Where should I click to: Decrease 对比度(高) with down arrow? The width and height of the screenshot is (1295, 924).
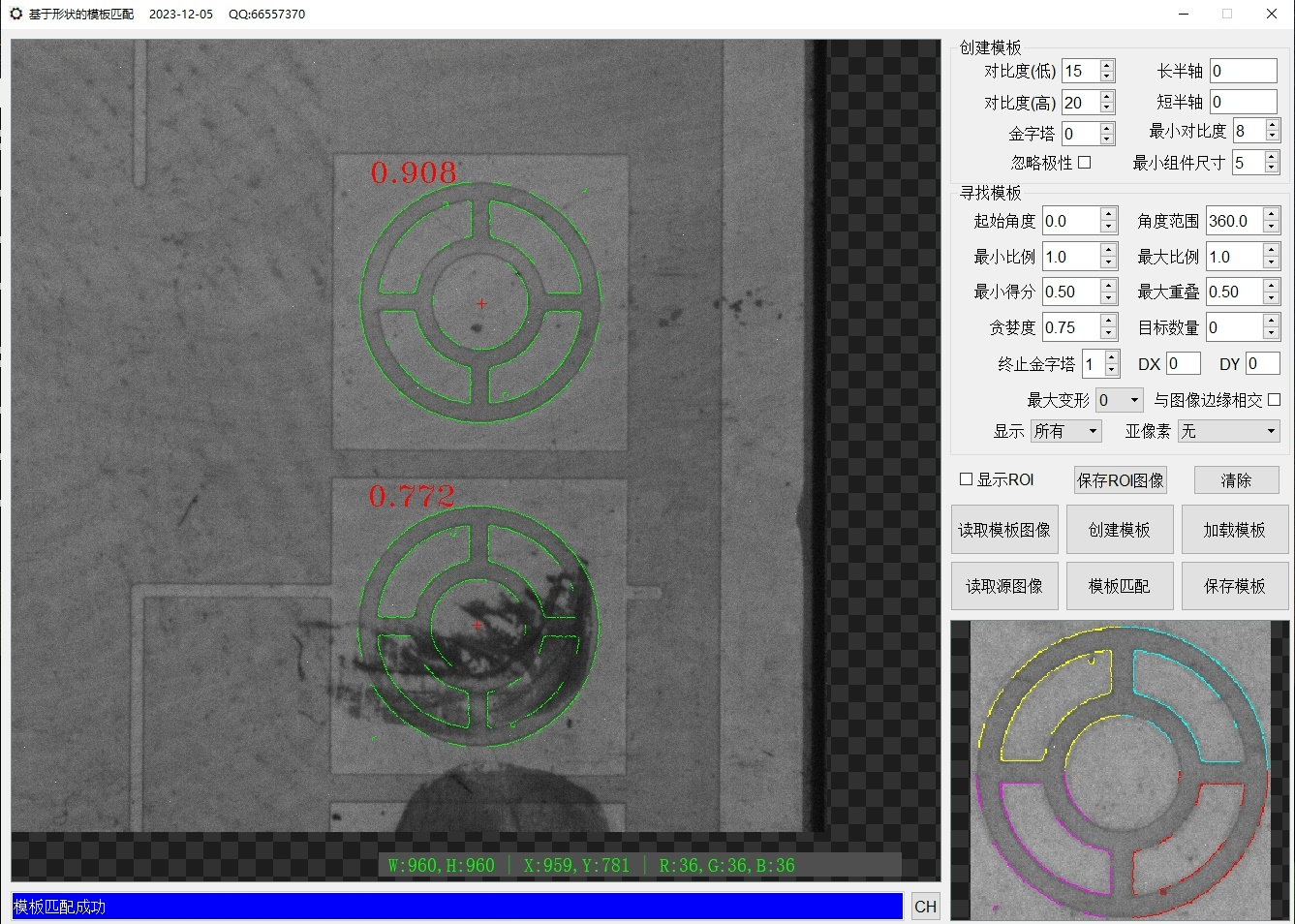point(1107,108)
